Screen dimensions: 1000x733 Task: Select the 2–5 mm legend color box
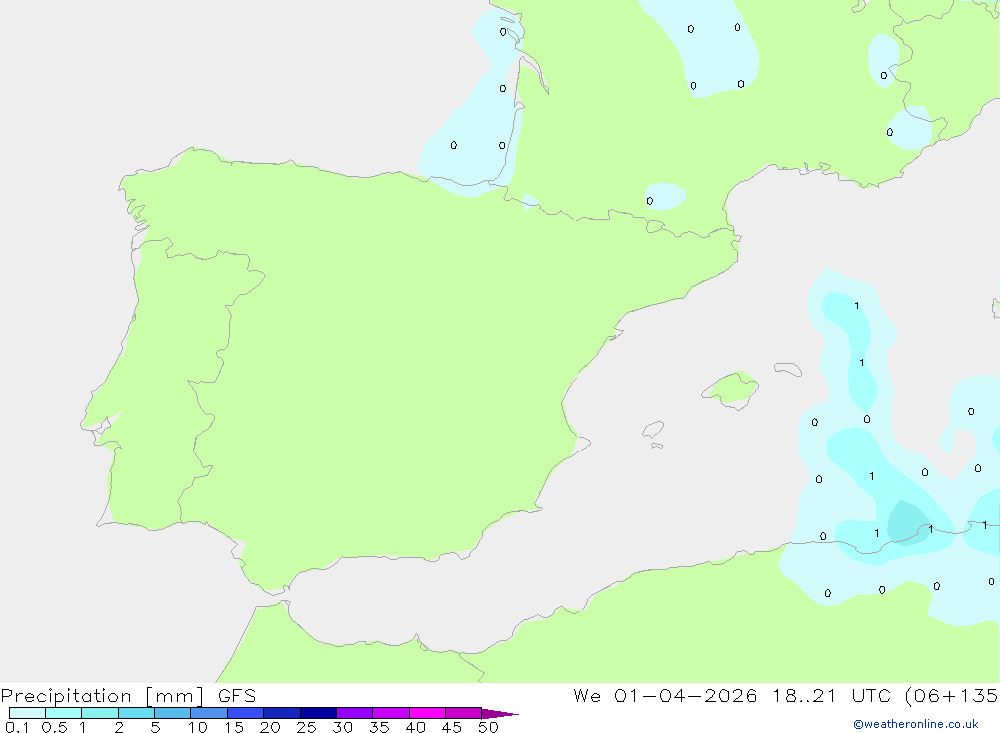pos(136,713)
